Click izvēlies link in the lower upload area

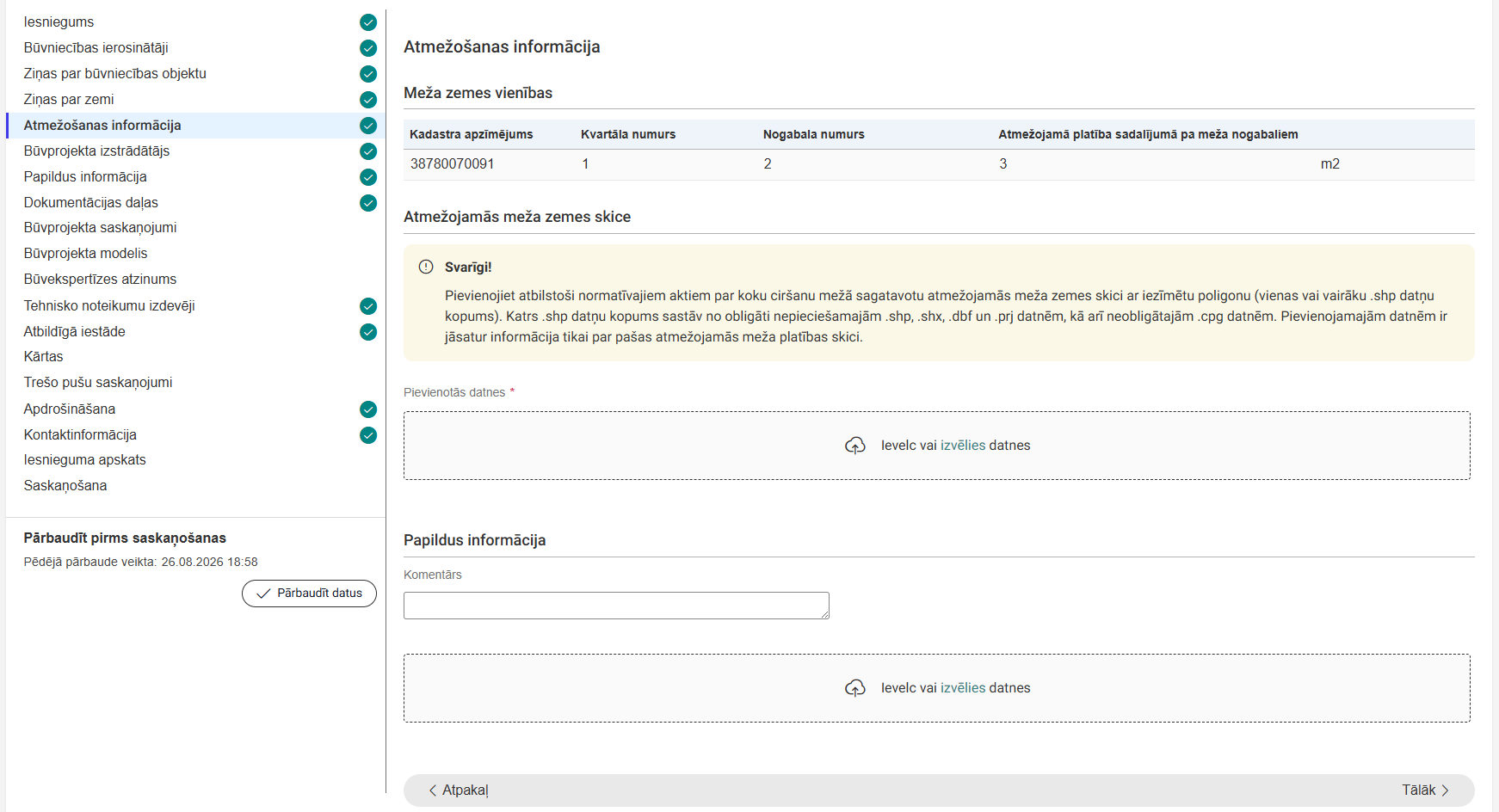(x=963, y=688)
